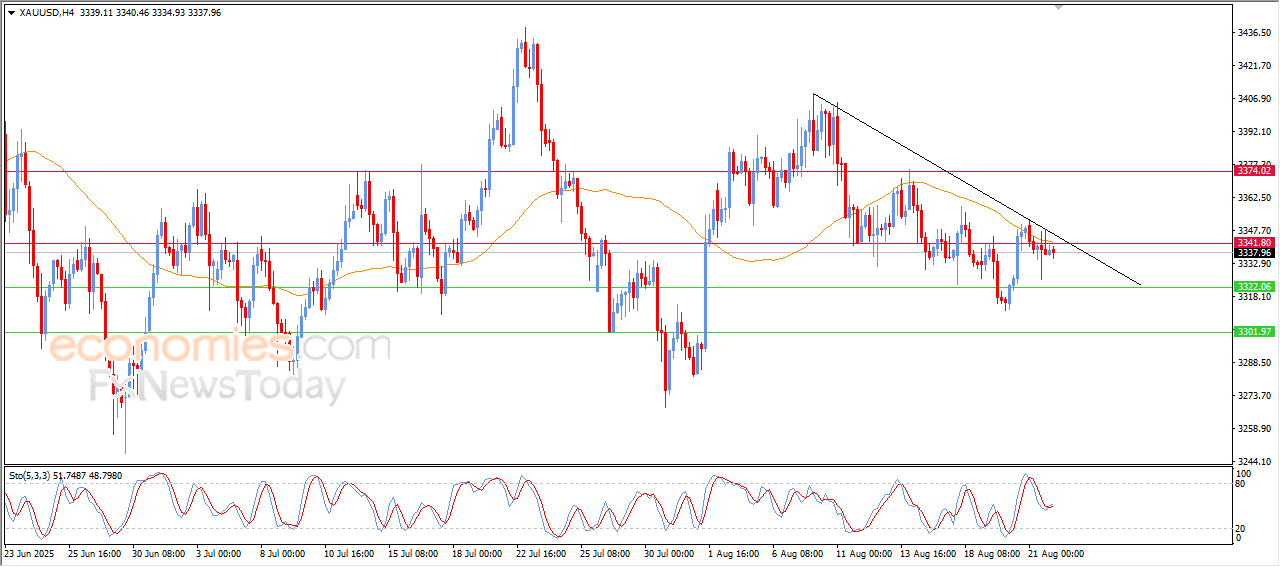Click the 11 Aug 00:00 time label
This screenshot has height=567, width=1280.
(862, 553)
